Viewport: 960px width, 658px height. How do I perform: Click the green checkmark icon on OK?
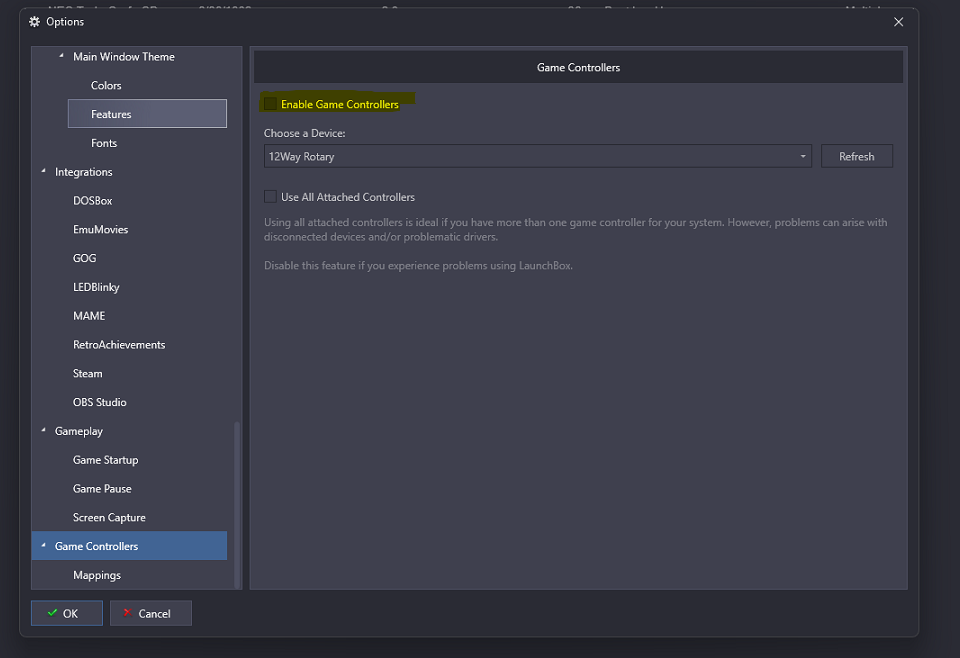tap(52, 613)
